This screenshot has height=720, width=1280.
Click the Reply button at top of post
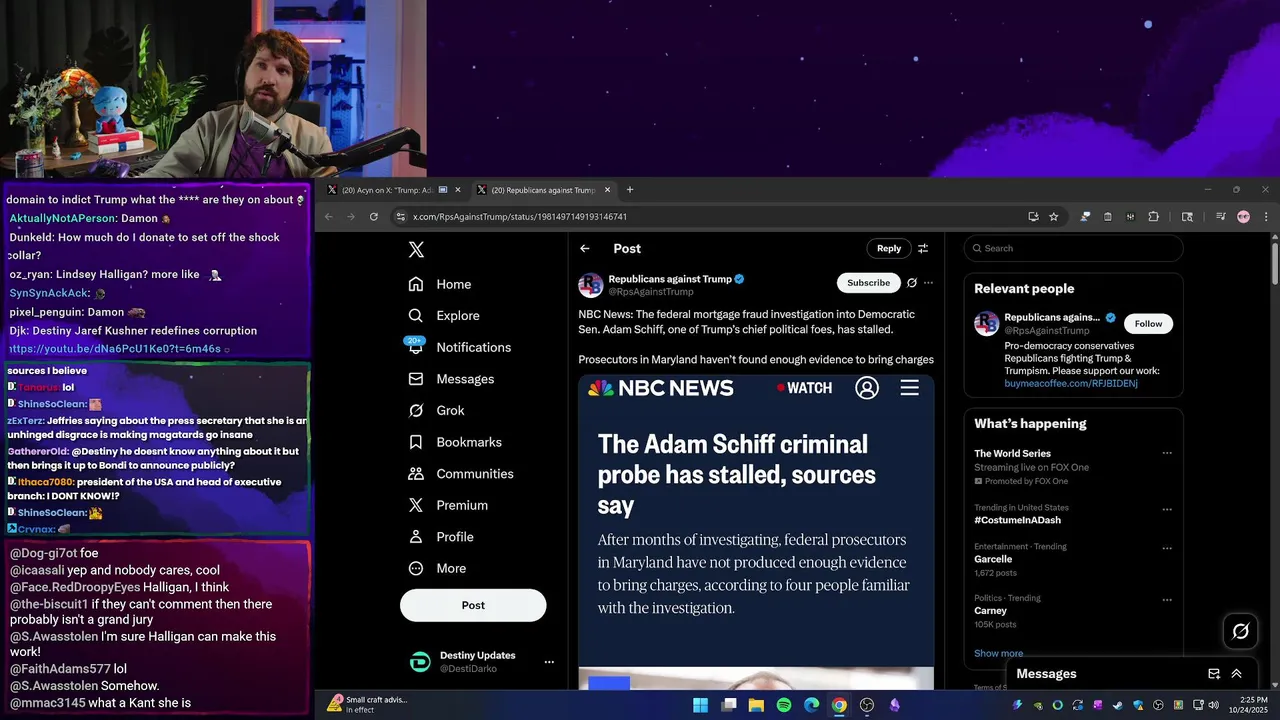(889, 248)
